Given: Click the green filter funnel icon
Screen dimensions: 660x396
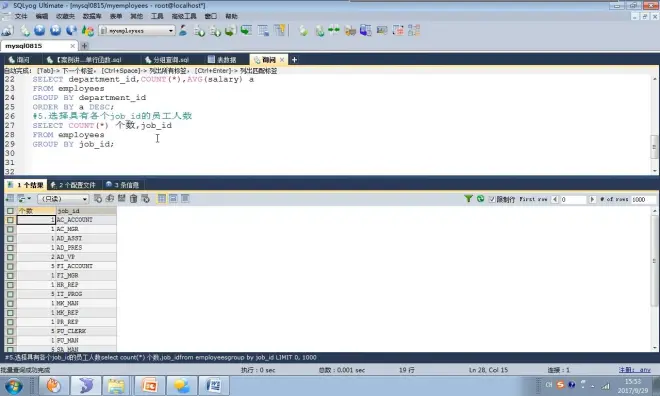Looking at the screenshot, I should pos(468,199).
